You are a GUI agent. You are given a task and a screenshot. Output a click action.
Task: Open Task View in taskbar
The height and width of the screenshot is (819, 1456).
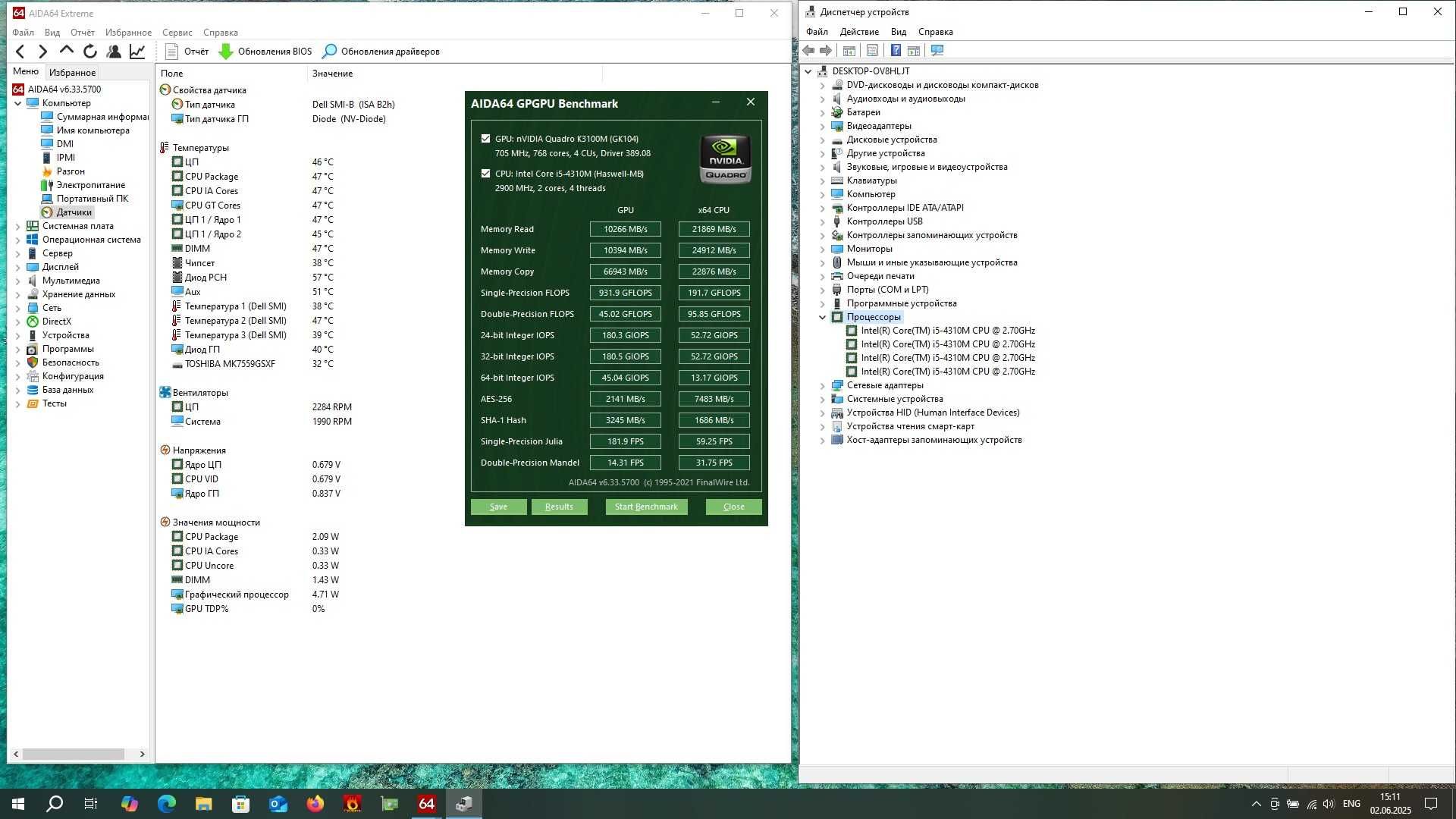click(x=91, y=804)
